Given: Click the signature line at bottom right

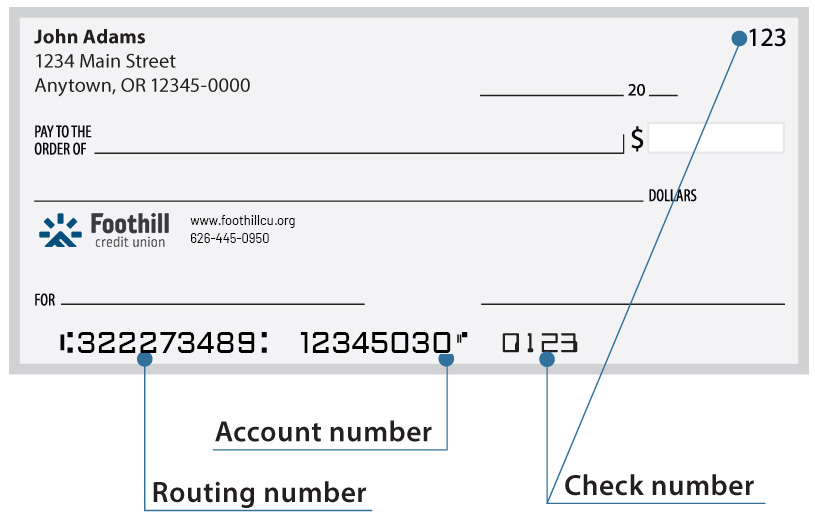Looking at the screenshot, I should coord(633,304).
